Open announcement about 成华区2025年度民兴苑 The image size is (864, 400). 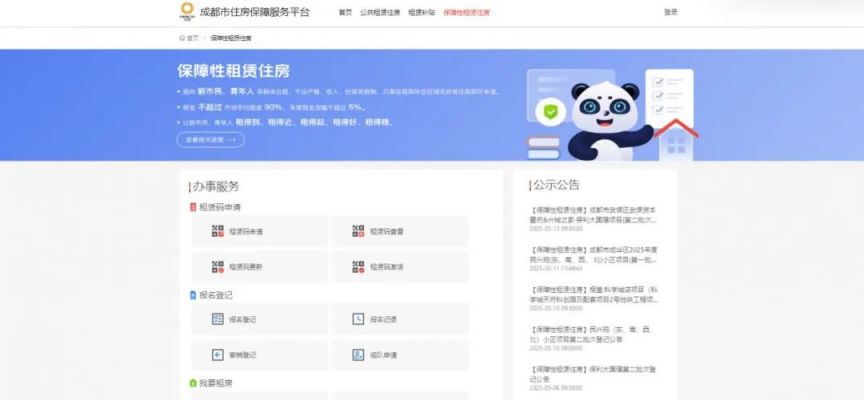click(x=593, y=255)
